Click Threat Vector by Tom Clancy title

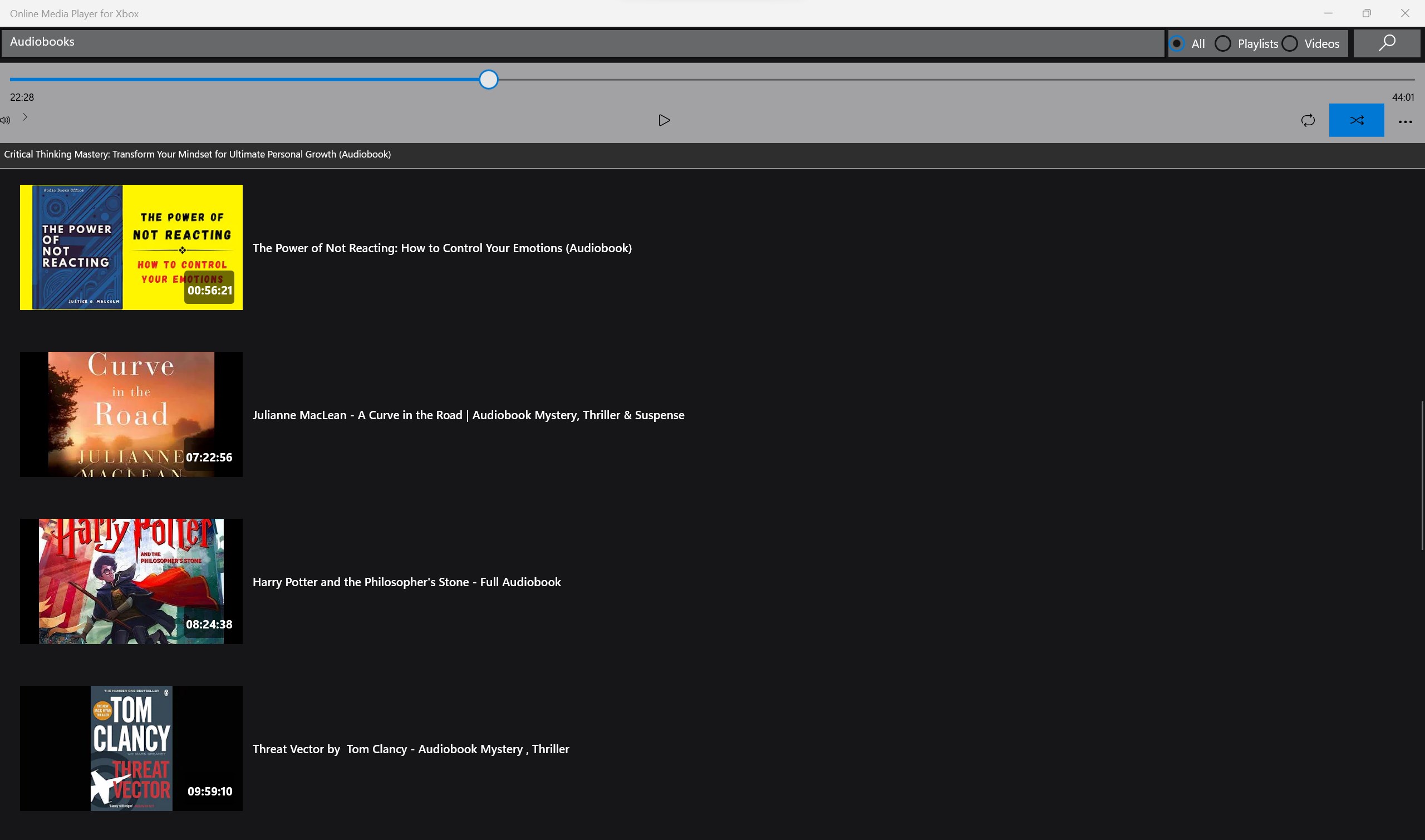pyautogui.click(x=410, y=749)
